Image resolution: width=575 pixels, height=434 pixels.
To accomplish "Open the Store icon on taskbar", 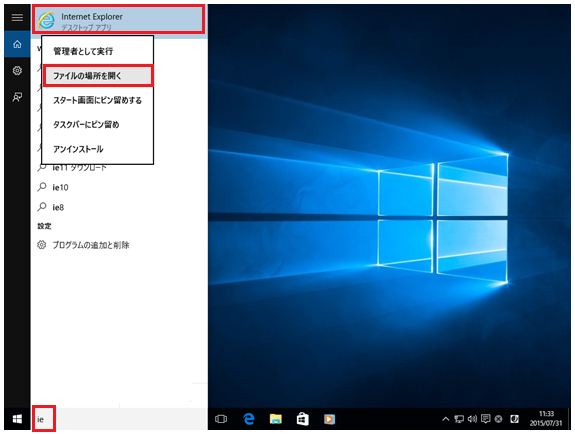I will [303, 419].
